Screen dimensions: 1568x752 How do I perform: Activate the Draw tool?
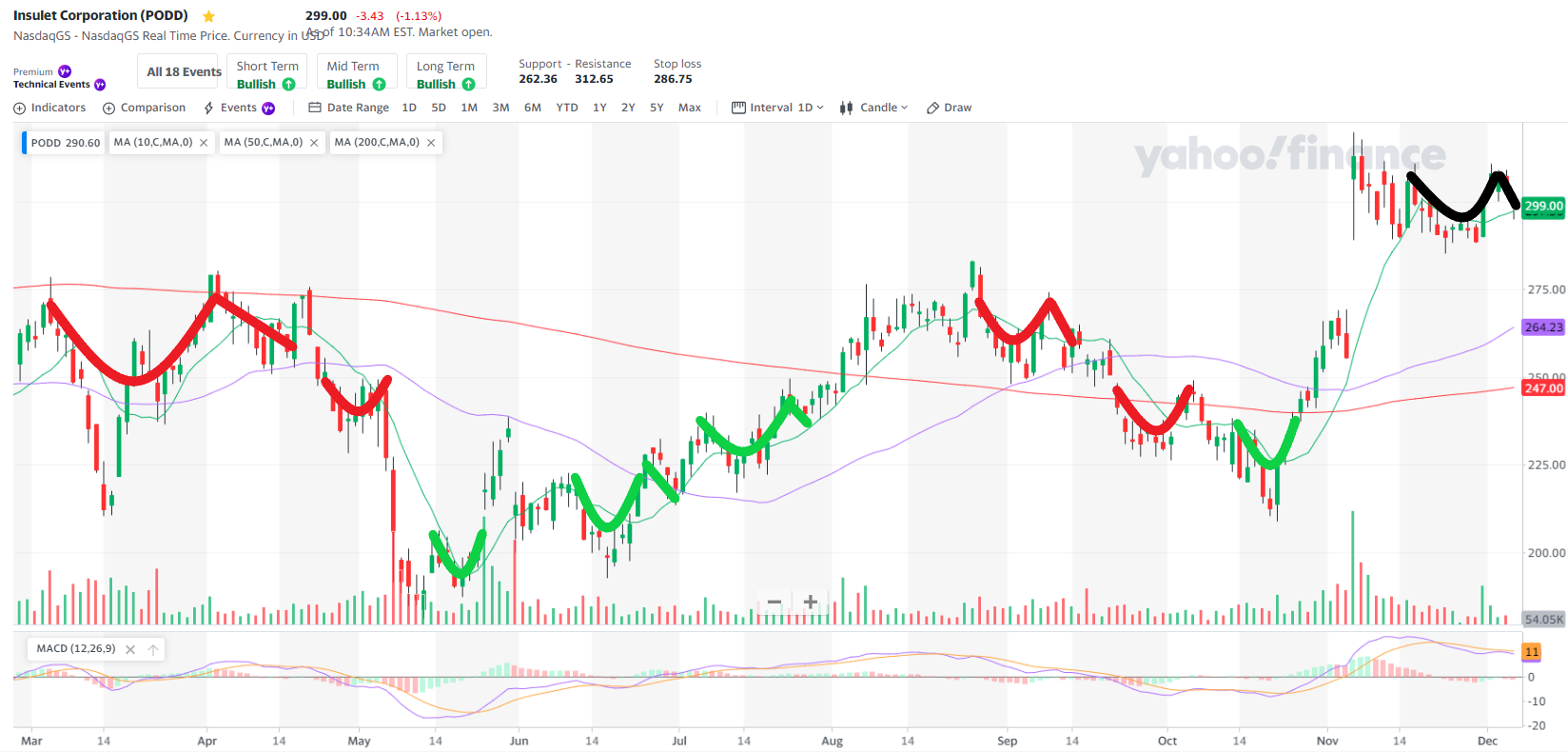click(x=950, y=108)
